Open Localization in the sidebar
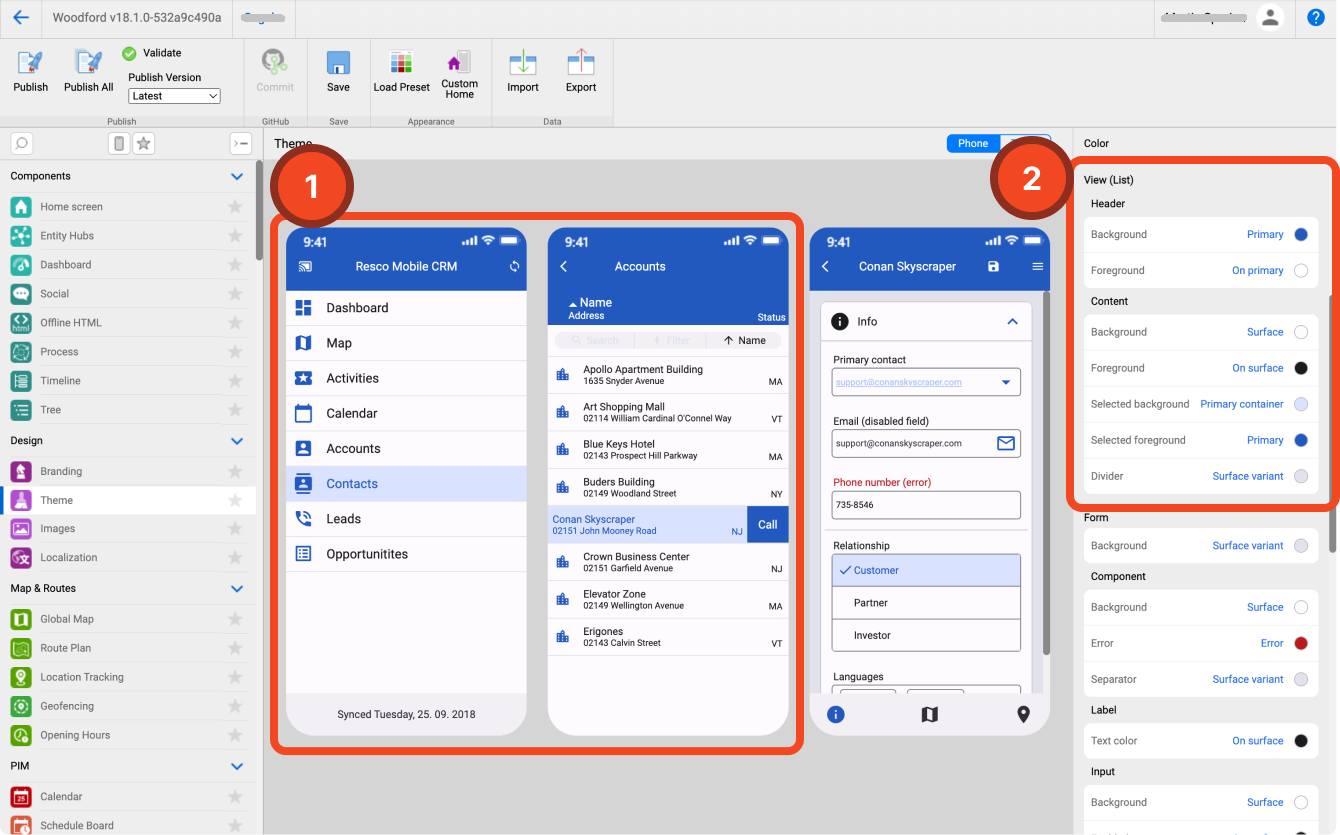The image size is (1340, 835). coord(68,558)
